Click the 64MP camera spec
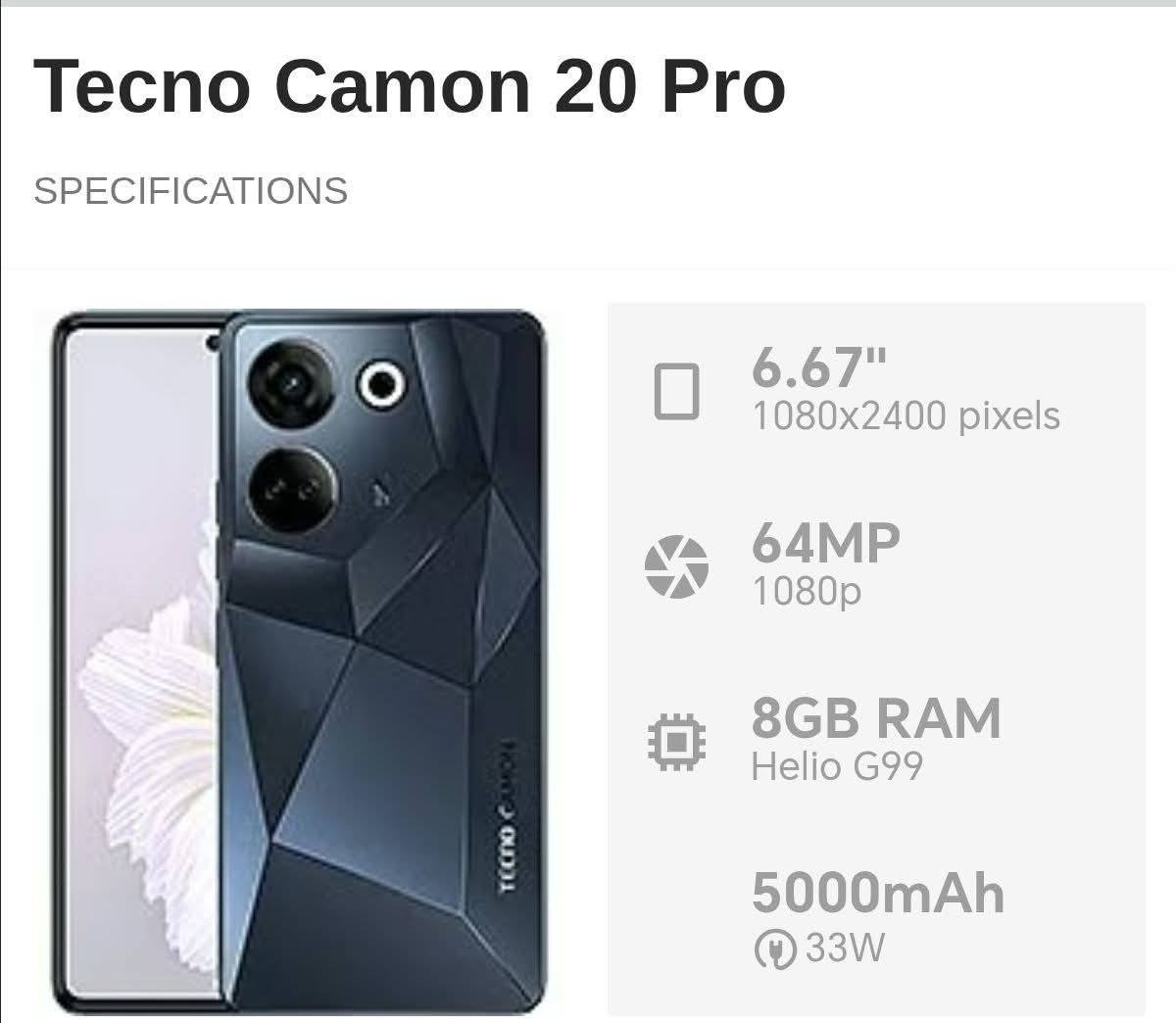The height and width of the screenshot is (1023, 1176). click(825, 542)
